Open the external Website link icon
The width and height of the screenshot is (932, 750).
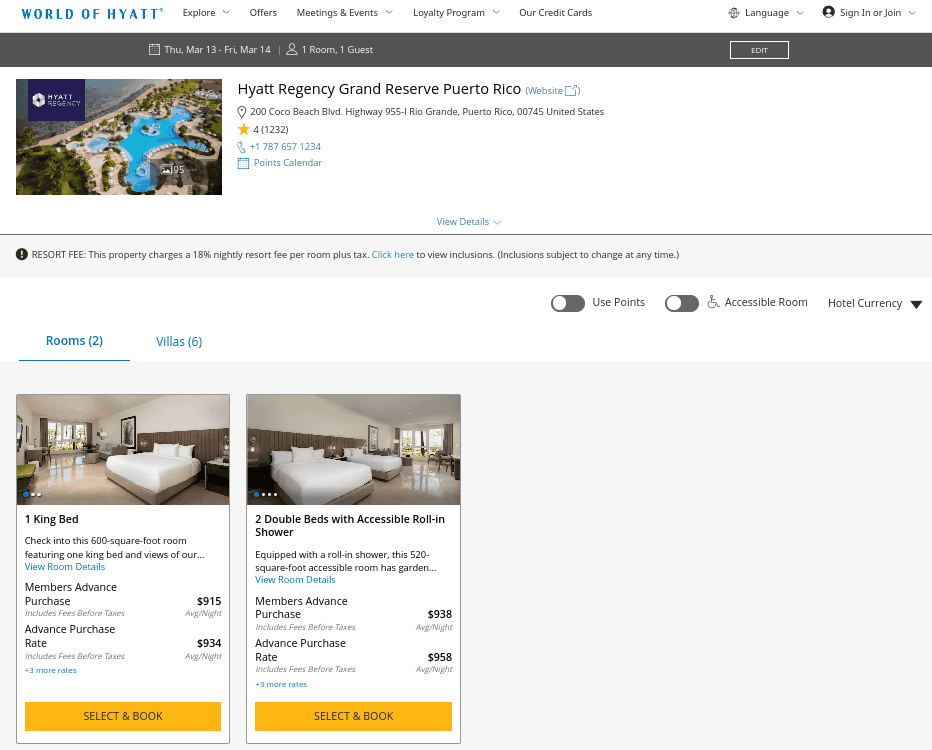tap(573, 91)
